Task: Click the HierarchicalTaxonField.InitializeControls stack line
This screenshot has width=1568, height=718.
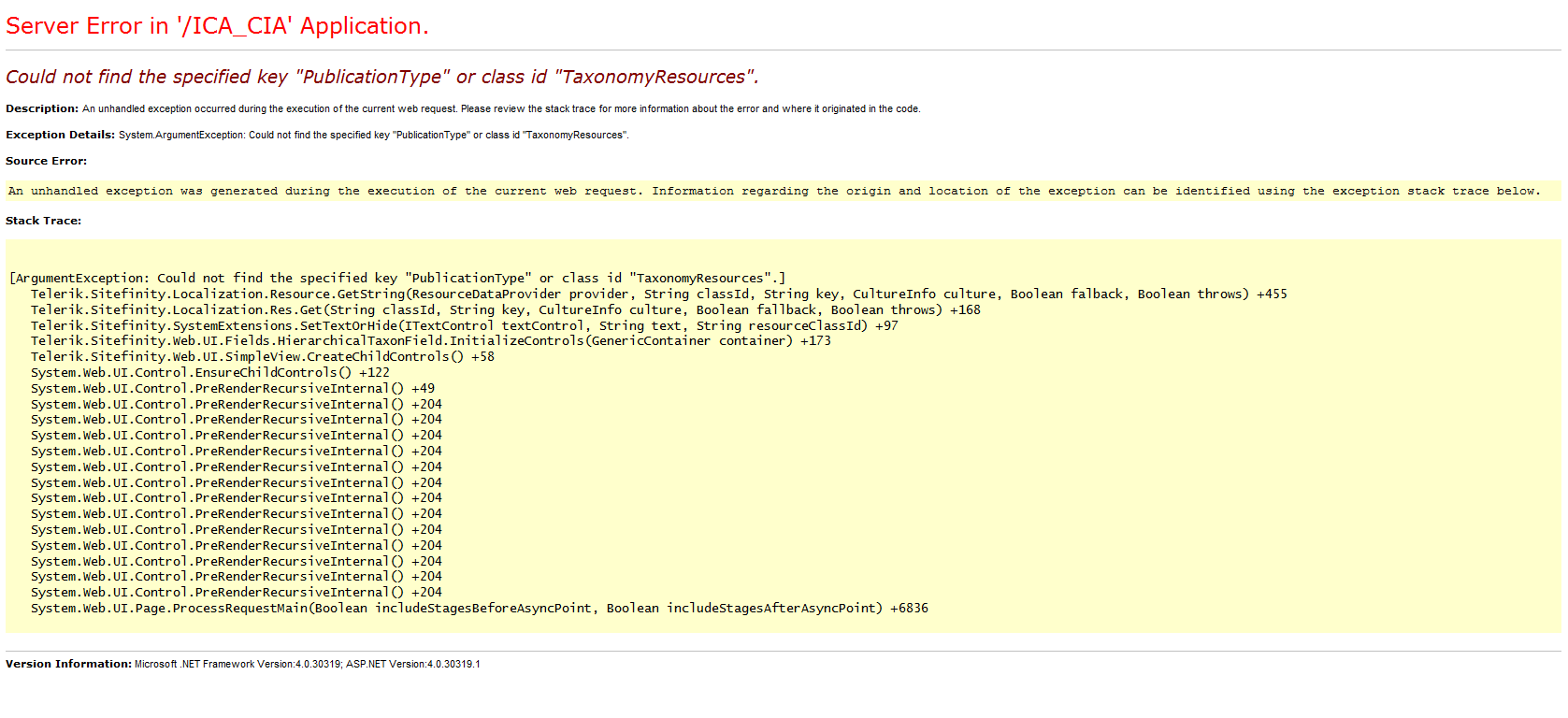Action: pyautogui.click(x=430, y=340)
